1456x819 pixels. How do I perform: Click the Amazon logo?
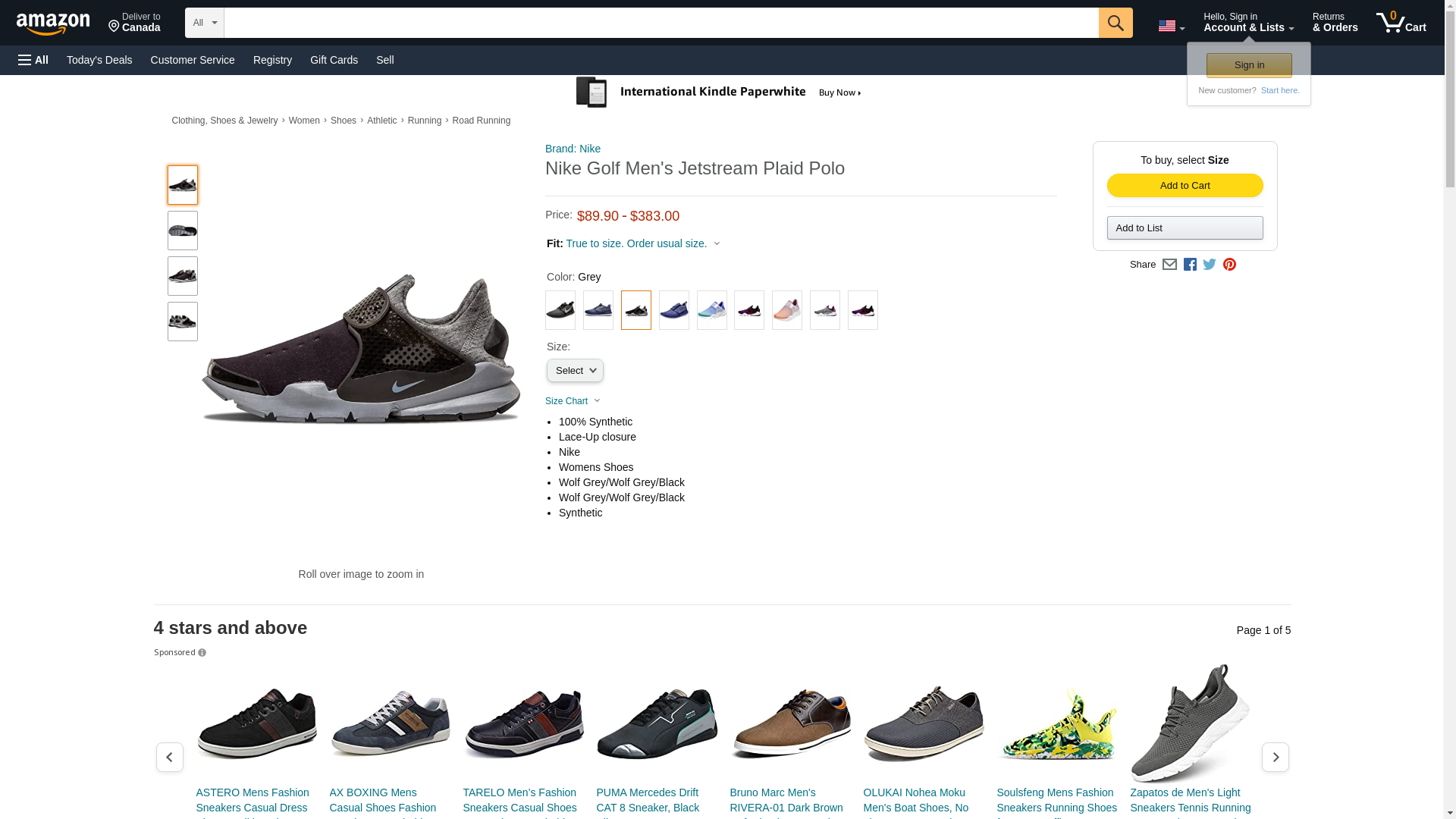point(53,24)
